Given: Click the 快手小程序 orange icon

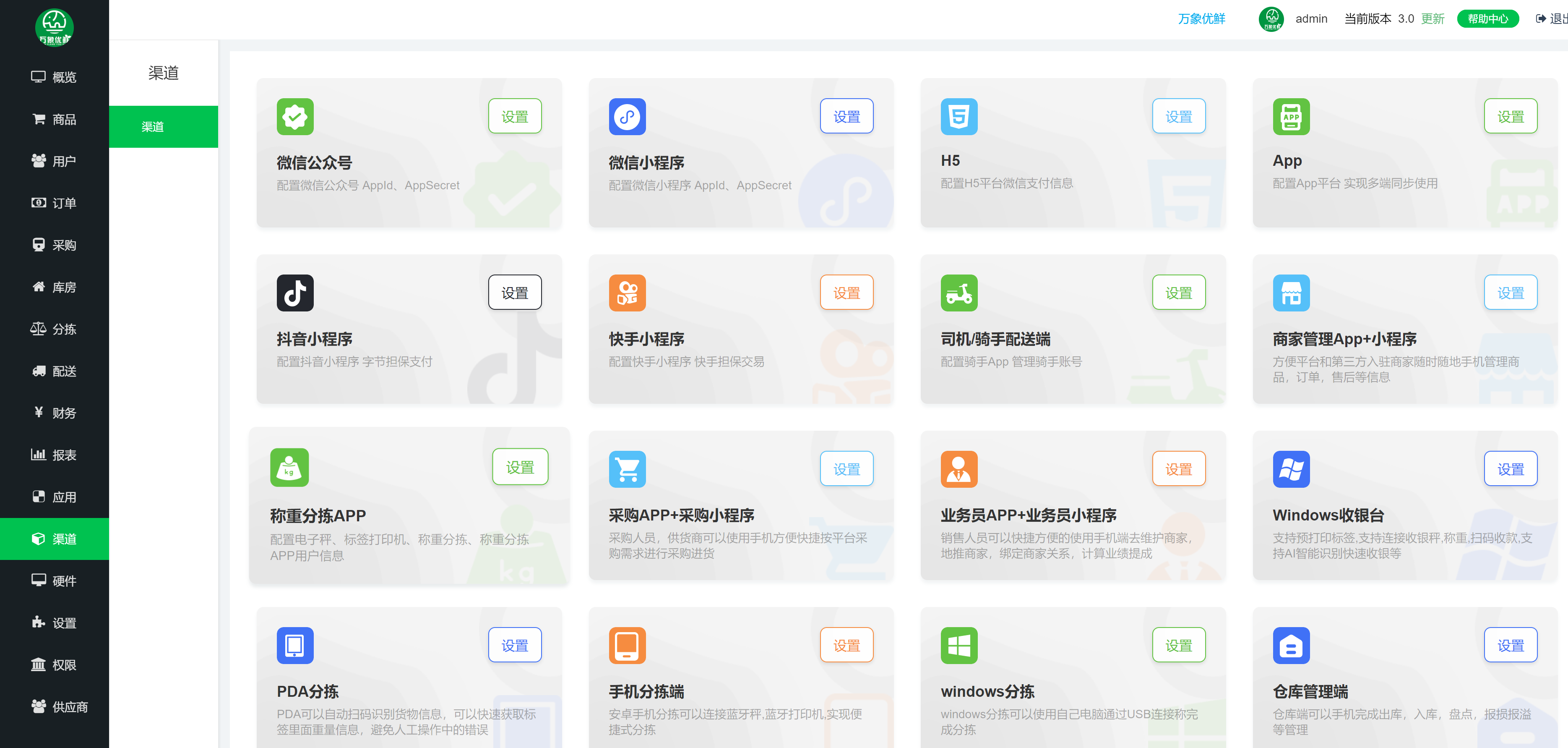Looking at the screenshot, I should [x=627, y=293].
